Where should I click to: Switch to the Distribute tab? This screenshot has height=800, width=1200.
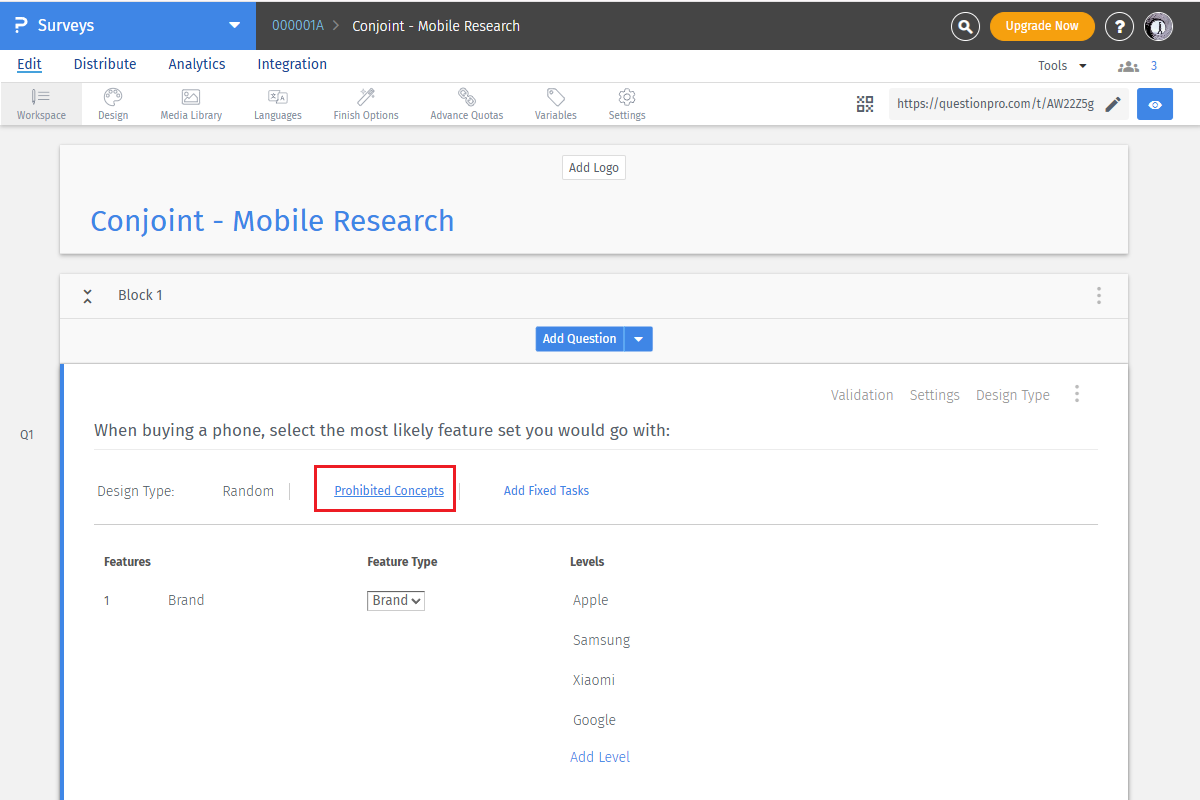click(105, 64)
